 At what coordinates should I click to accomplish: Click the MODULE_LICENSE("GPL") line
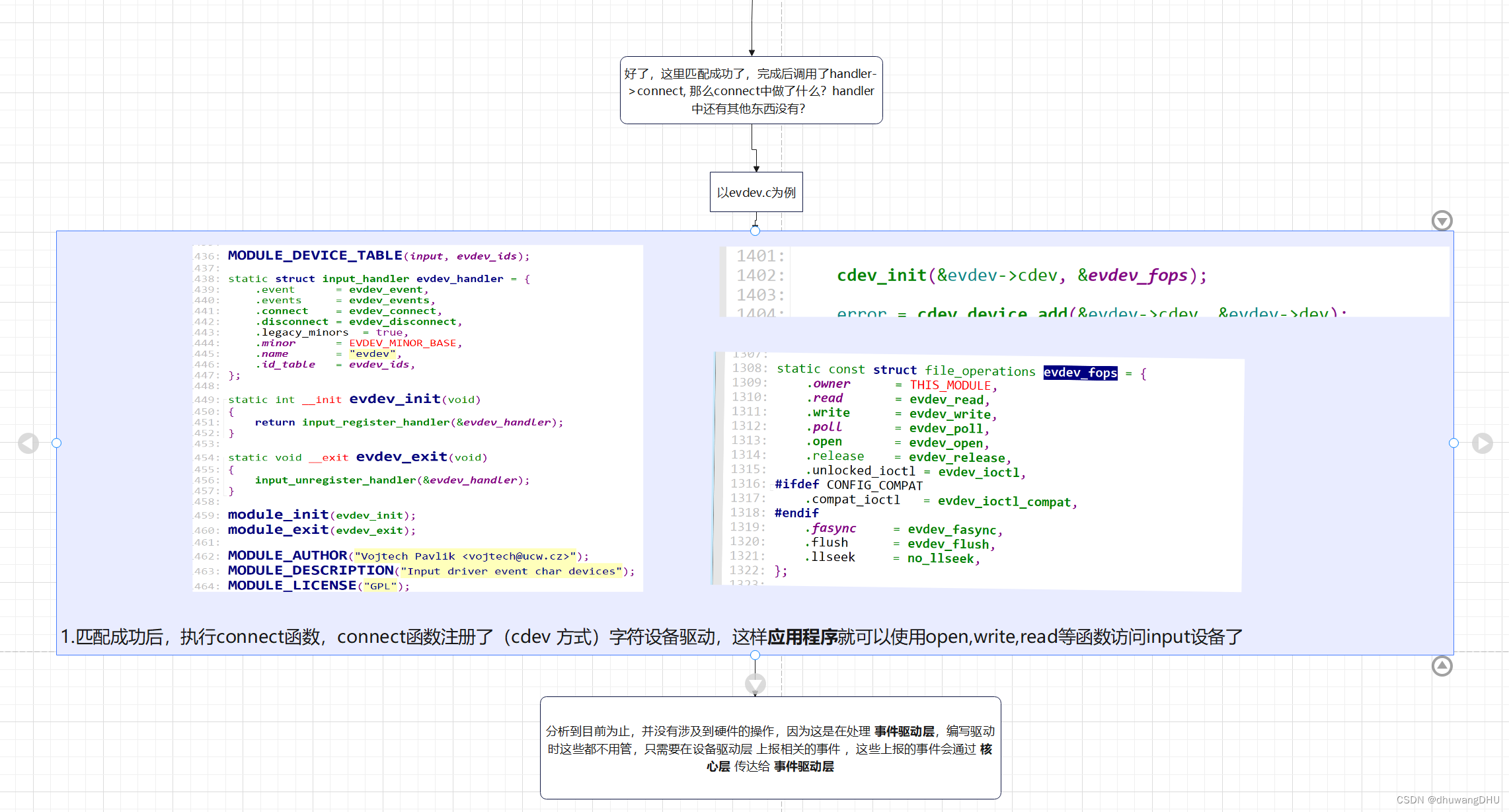tap(319, 586)
